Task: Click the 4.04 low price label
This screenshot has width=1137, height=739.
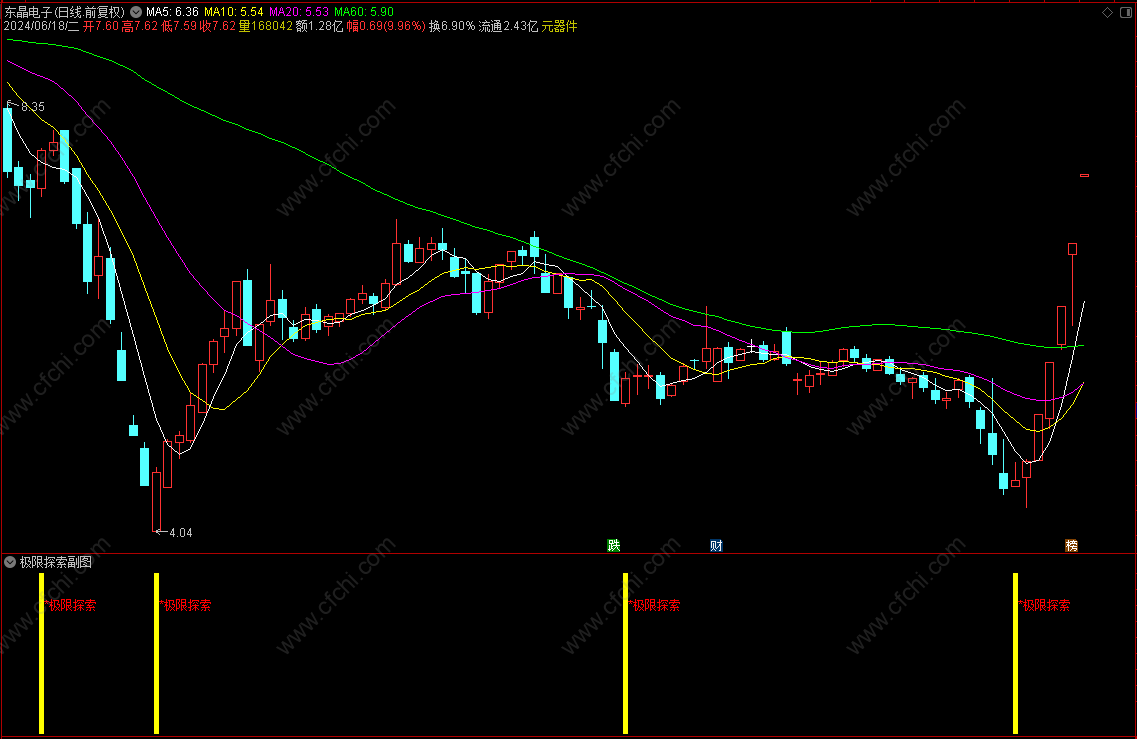Action: click(181, 533)
